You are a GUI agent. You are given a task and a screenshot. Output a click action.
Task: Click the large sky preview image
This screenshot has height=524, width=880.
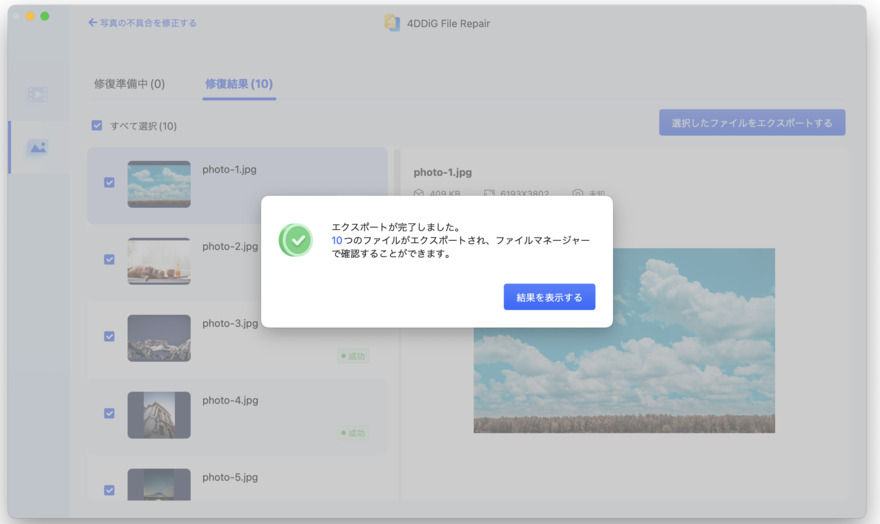(x=624, y=340)
